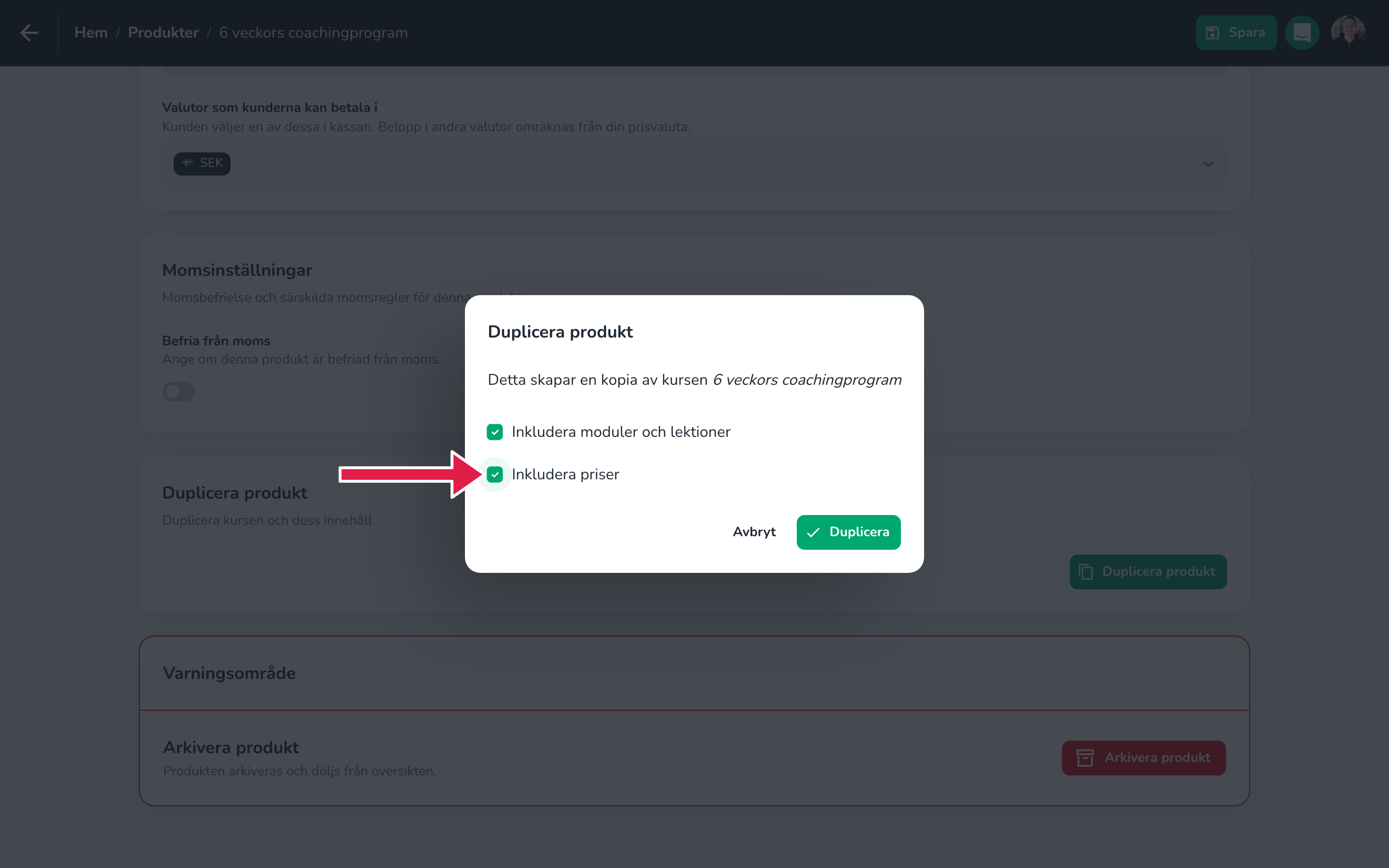The height and width of the screenshot is (868, 1389).
Task: Open the user profile avatar
Action: (1348, 33)
